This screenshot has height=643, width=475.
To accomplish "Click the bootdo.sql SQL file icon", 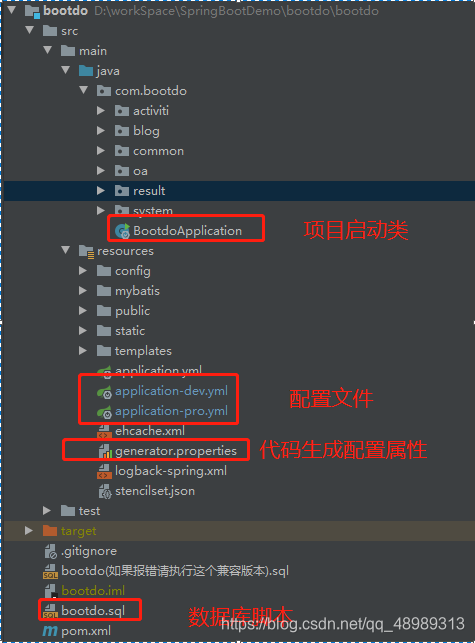I will (50, 611).
